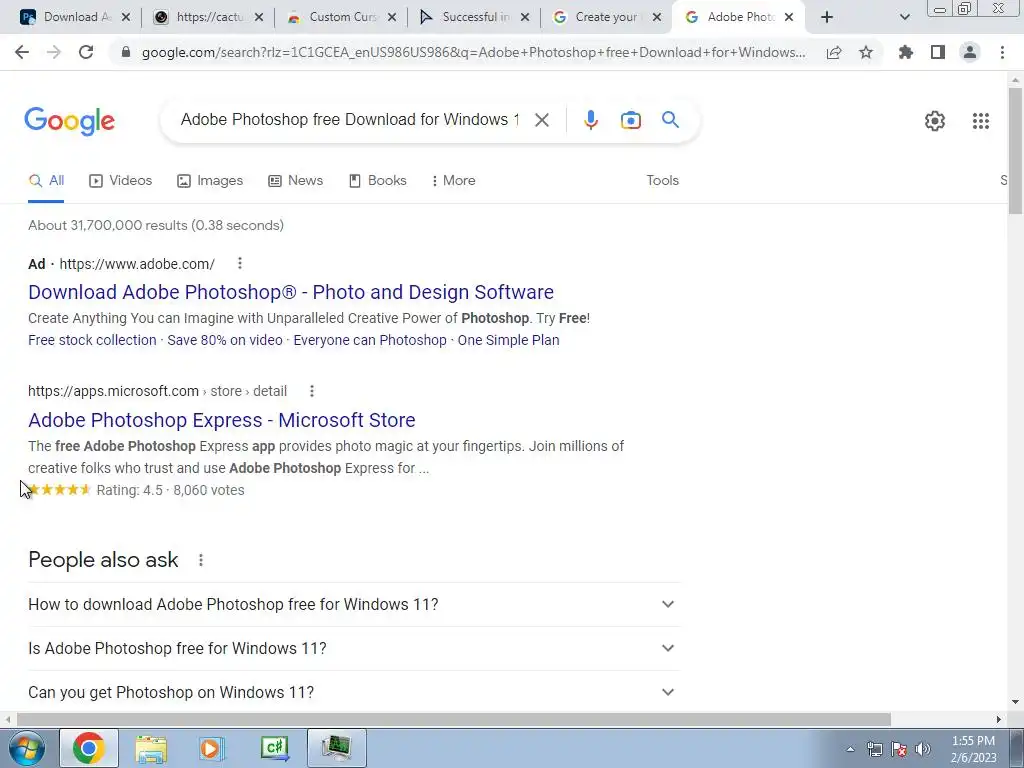Open search Tools options
This screenshot has height=768, width=1024.
point(662,181)
